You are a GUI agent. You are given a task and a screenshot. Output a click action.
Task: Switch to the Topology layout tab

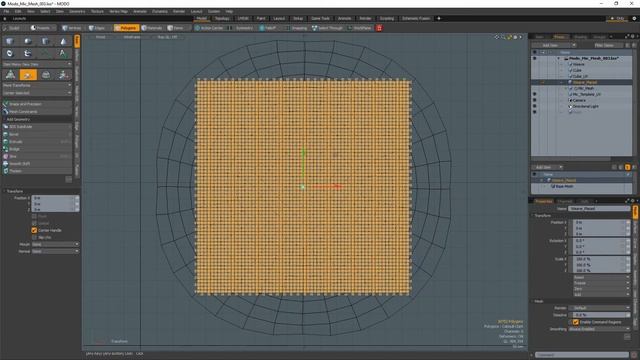pyautogui.click(x=222, y=18)
